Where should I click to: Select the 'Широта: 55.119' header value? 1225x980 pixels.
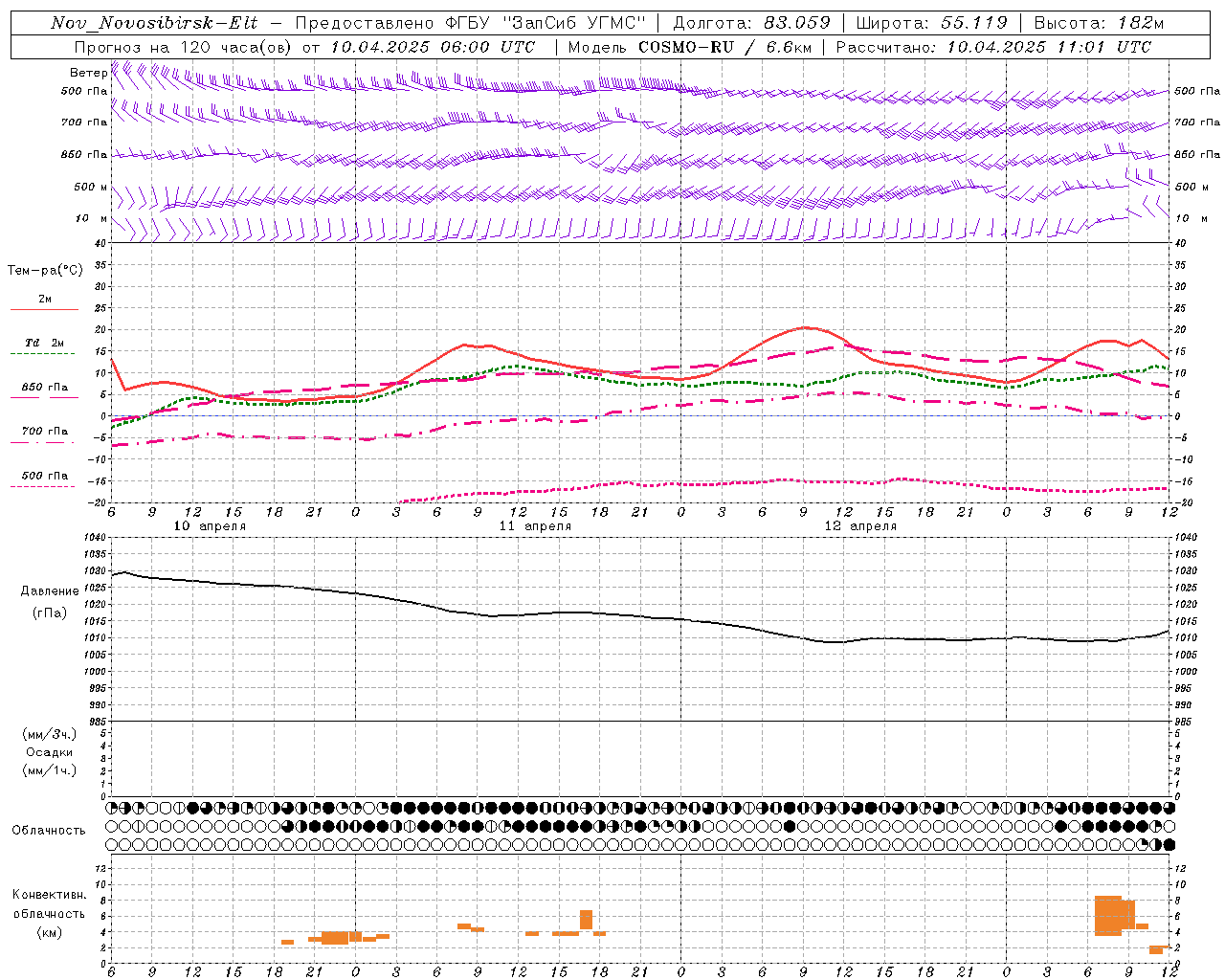click(931, 23)
